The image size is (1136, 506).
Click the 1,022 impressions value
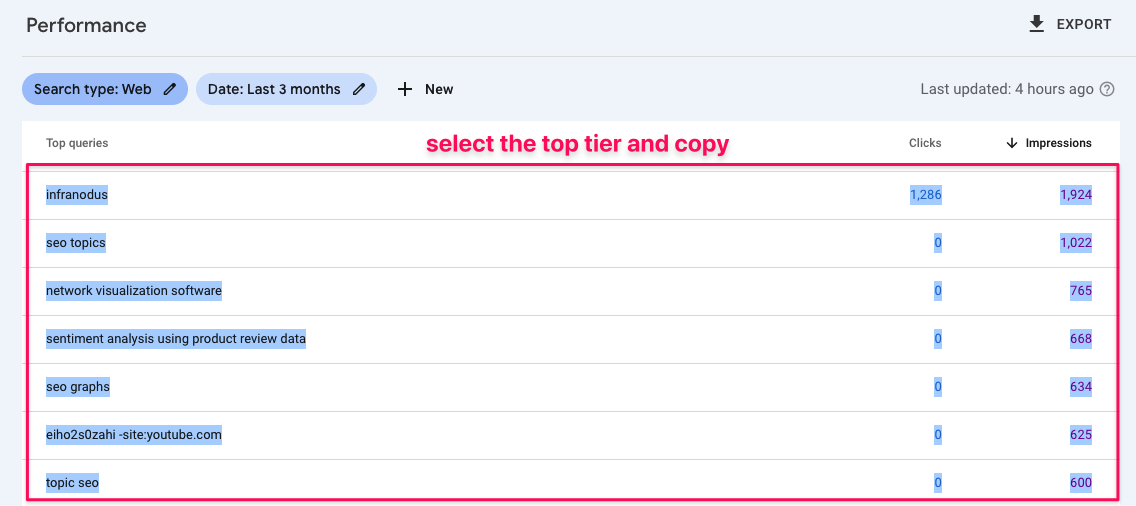click(x=1076, y=243)
